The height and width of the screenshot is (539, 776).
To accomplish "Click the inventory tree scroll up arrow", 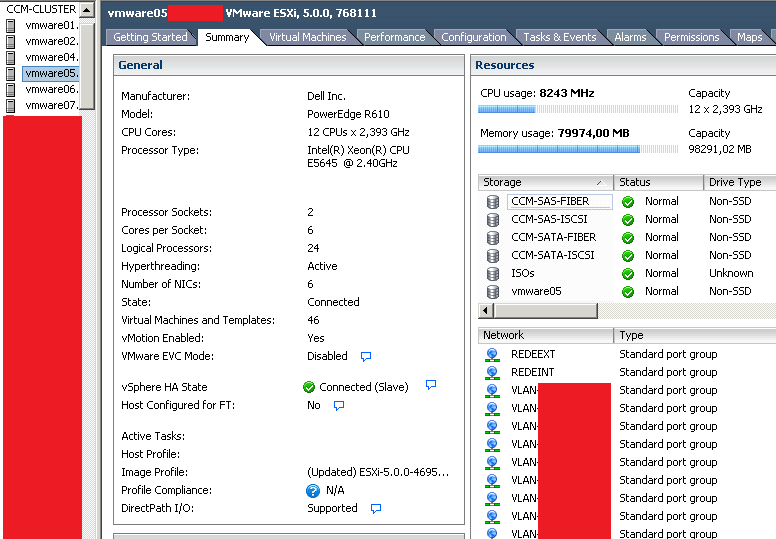I will (x=87, y=9).
